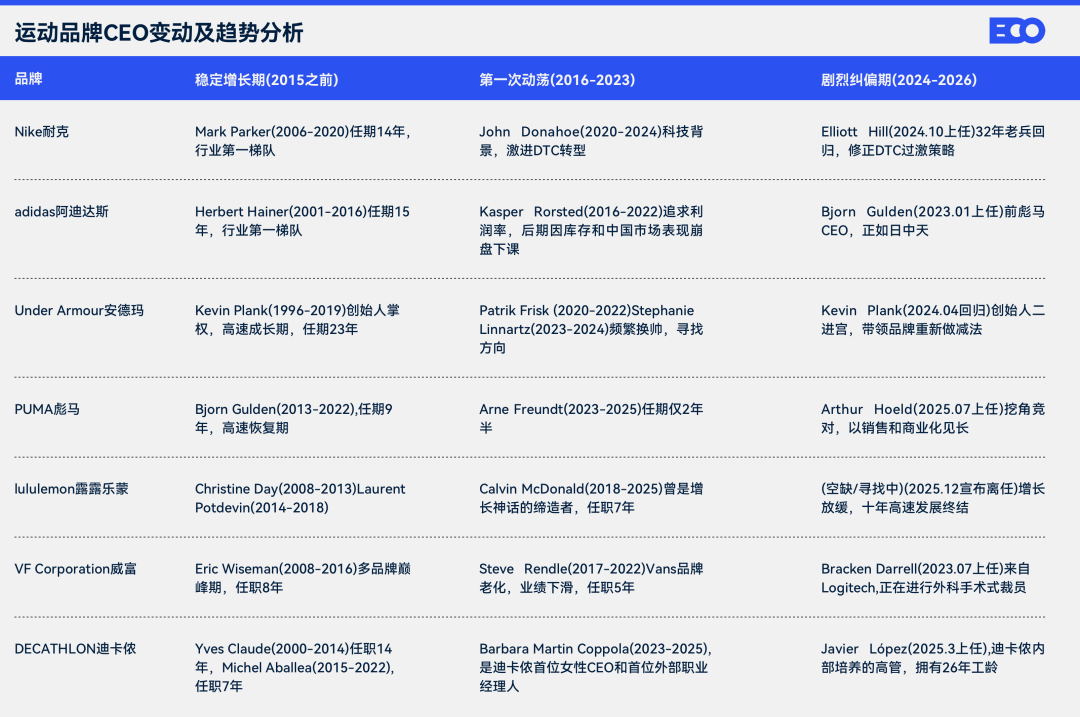Click the Kasper Rorsted(2016-2022) cell
1080x717 pixels.
(x=591, y=230)
